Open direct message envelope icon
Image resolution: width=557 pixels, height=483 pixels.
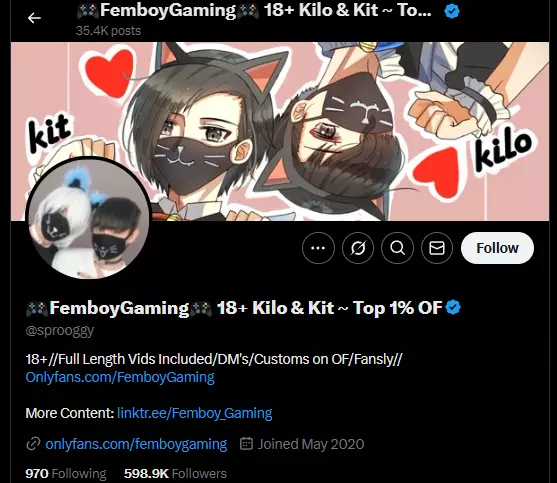tap(437, 248)
